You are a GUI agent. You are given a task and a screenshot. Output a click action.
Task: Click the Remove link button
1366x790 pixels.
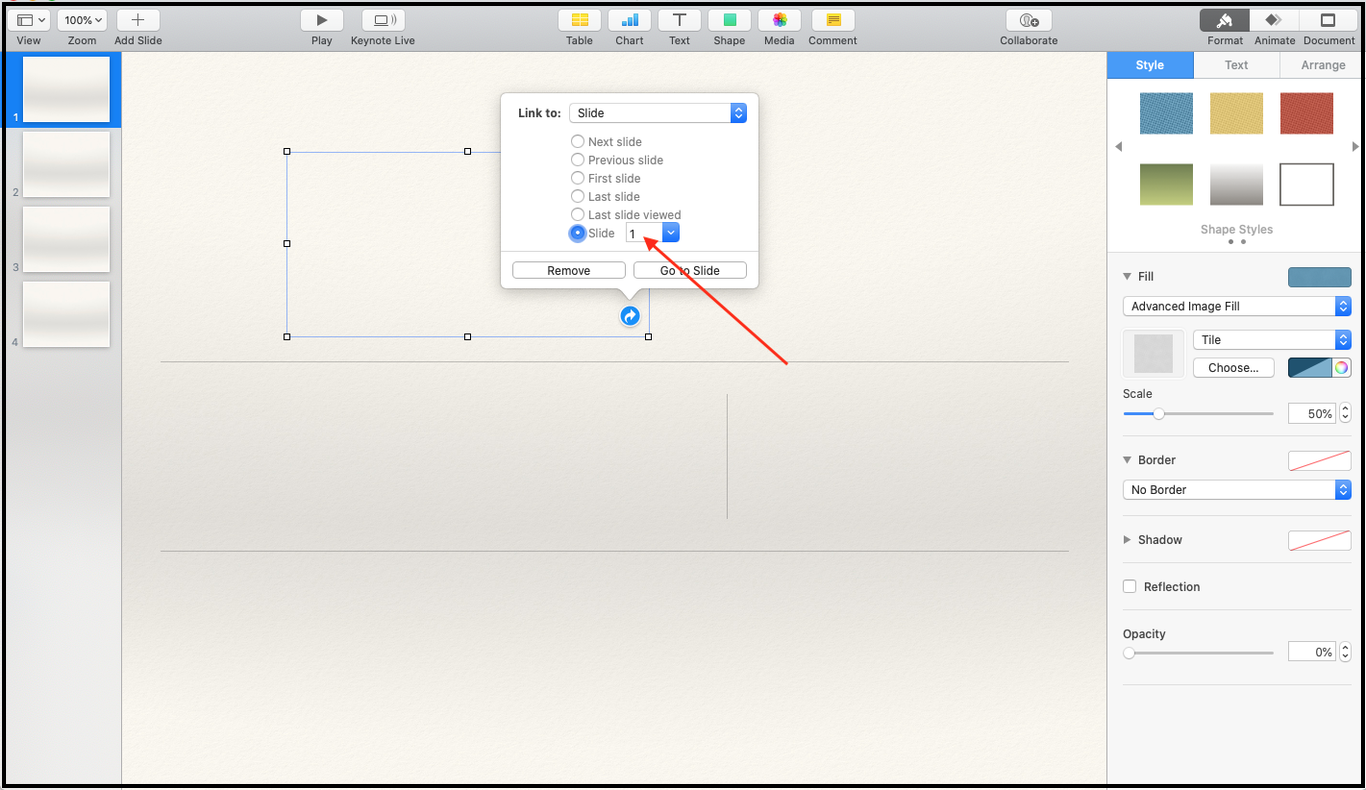click(x=568, y=271)
